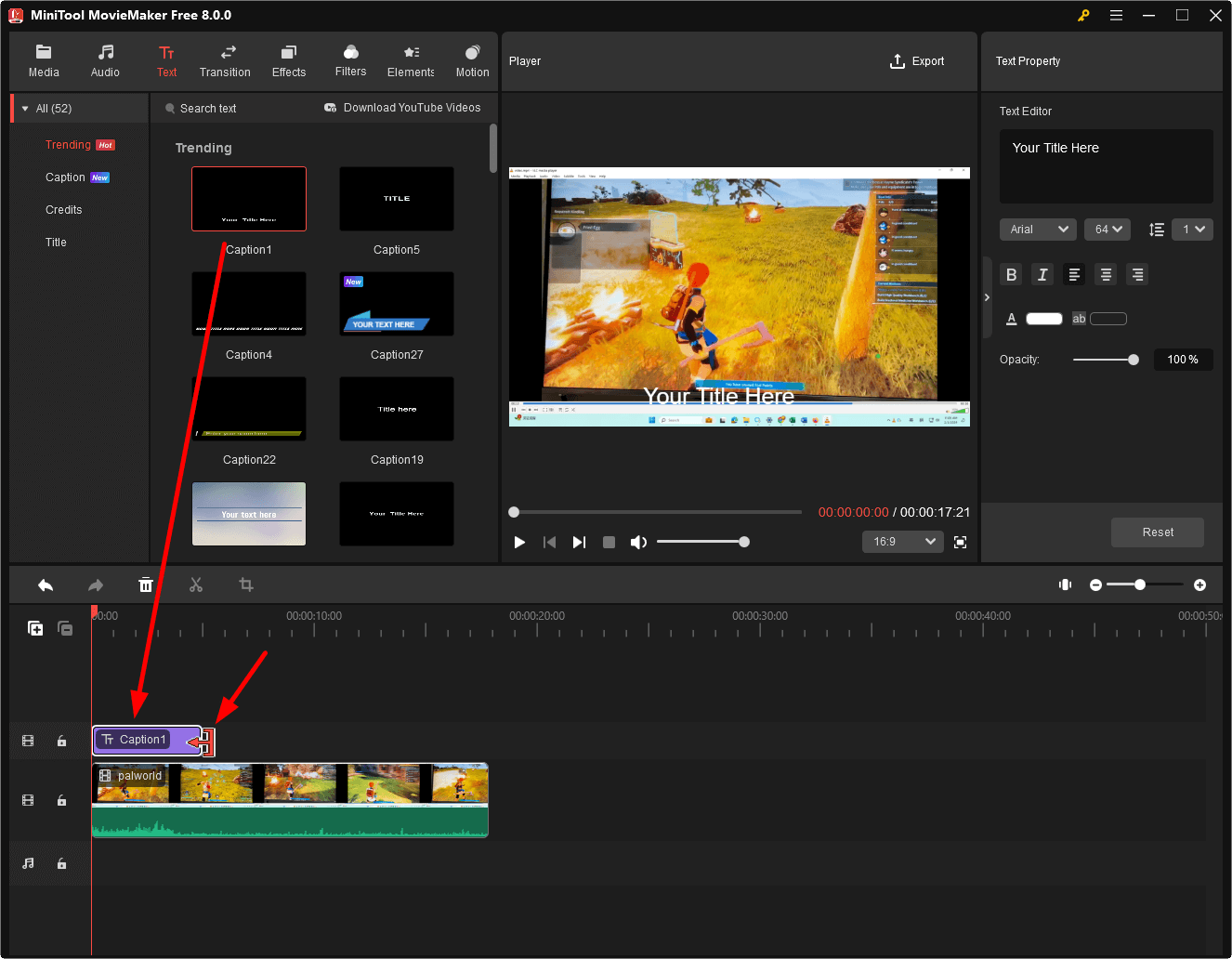Image resolution: width=1232 pixels, height=959 pixels.
Task: Select the Caption1 thumbnail
Action: point(249,199)
